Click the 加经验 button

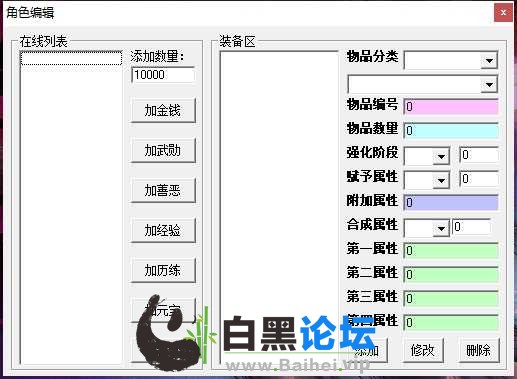(x=163, y=230)
